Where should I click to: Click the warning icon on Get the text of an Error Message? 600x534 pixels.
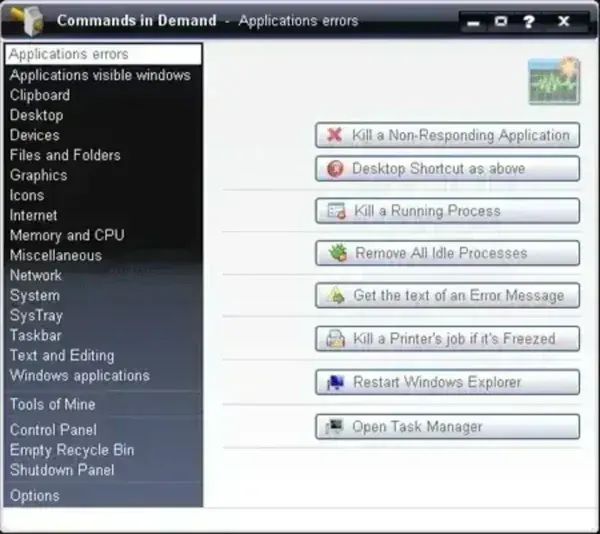click(x=336, y=295)
